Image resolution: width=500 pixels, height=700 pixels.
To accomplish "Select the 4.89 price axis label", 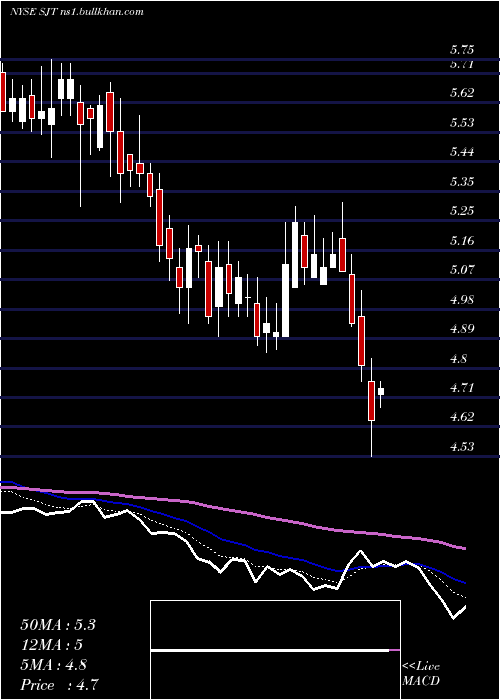I will [x=462, y=329].
